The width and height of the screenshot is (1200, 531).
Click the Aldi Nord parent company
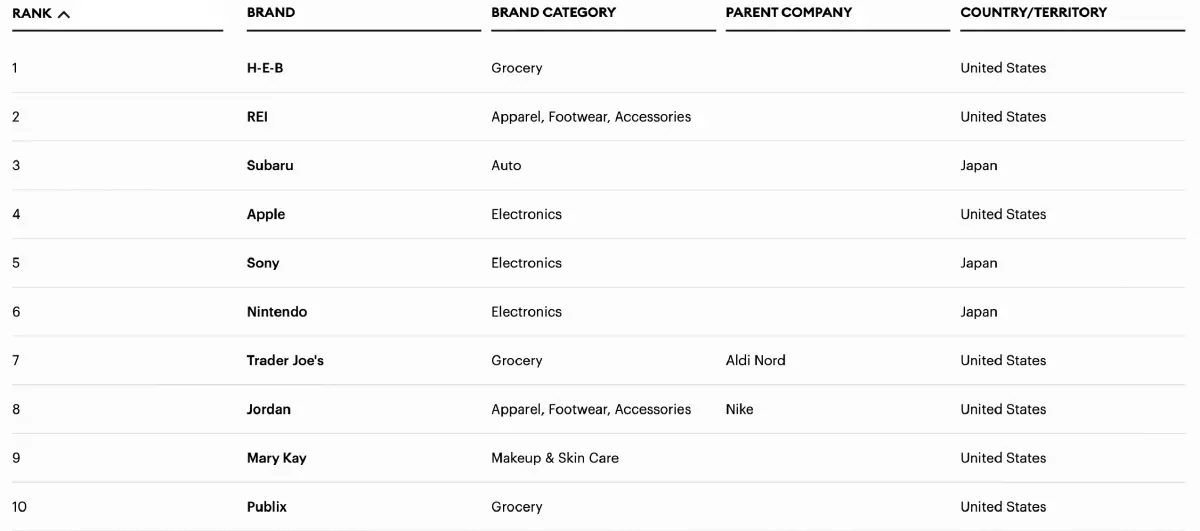click(x=755, y=361)
